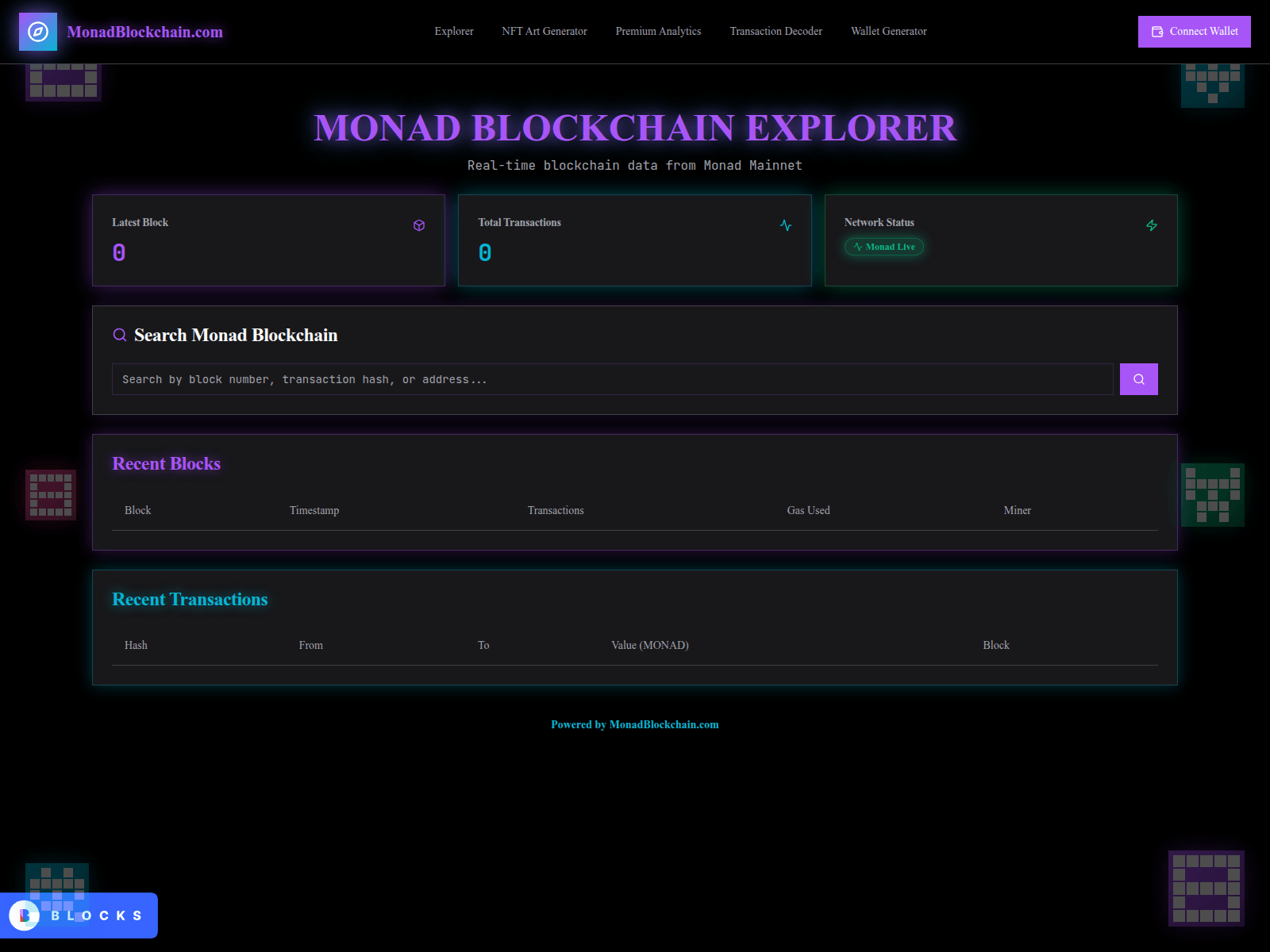Open the Powered by MonadBlockchain.com footer link
The width and height of the screenshot is (1270, 952).
click(x=635, y=724)
